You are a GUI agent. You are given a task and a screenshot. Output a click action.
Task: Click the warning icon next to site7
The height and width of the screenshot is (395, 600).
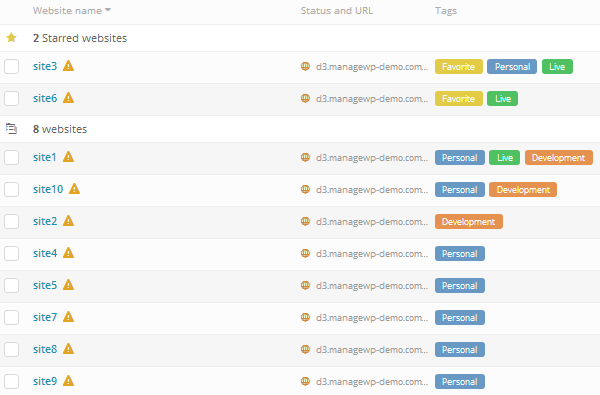68,317
